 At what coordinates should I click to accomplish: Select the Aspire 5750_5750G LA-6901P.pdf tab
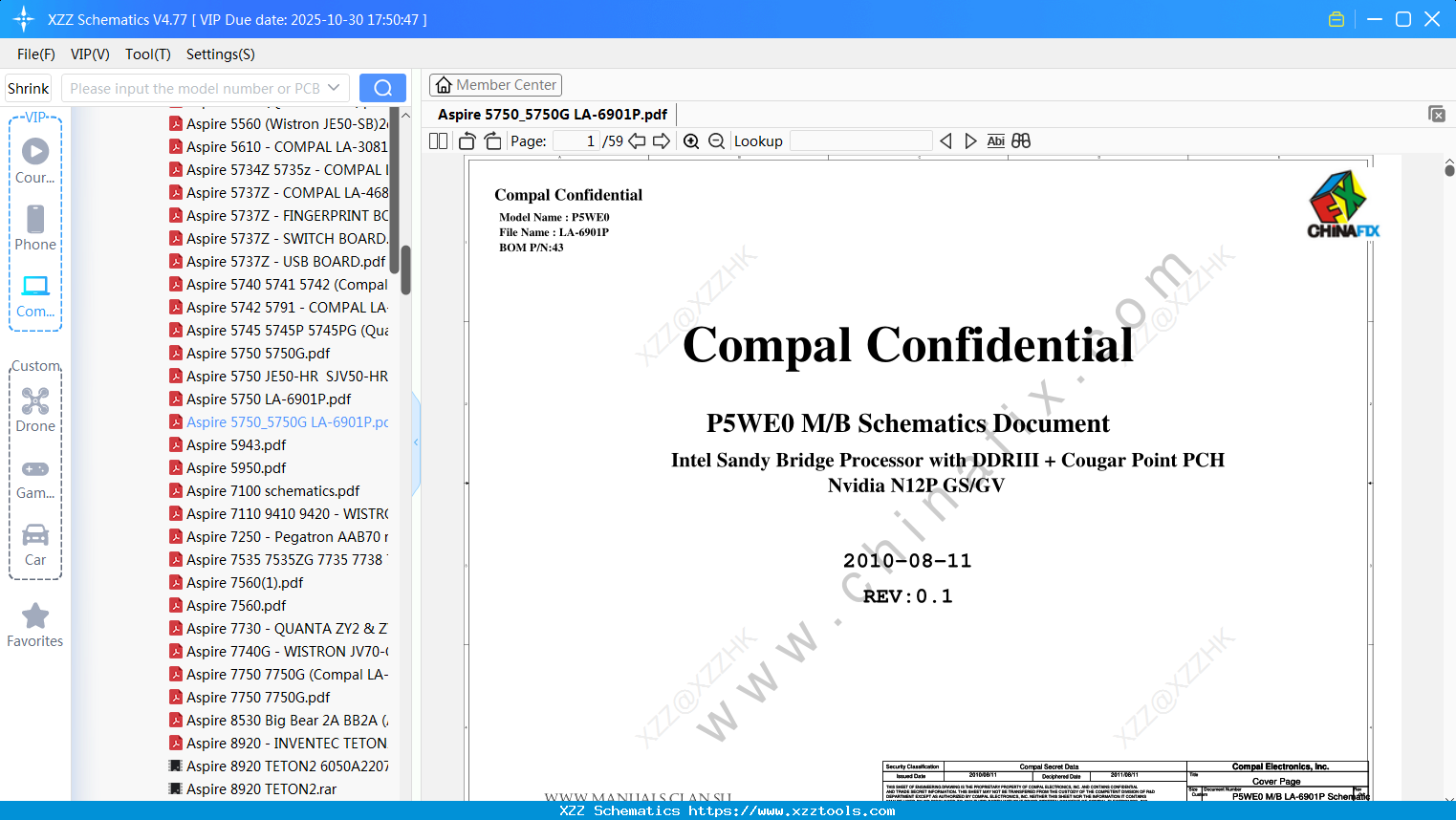pos(553,115)
